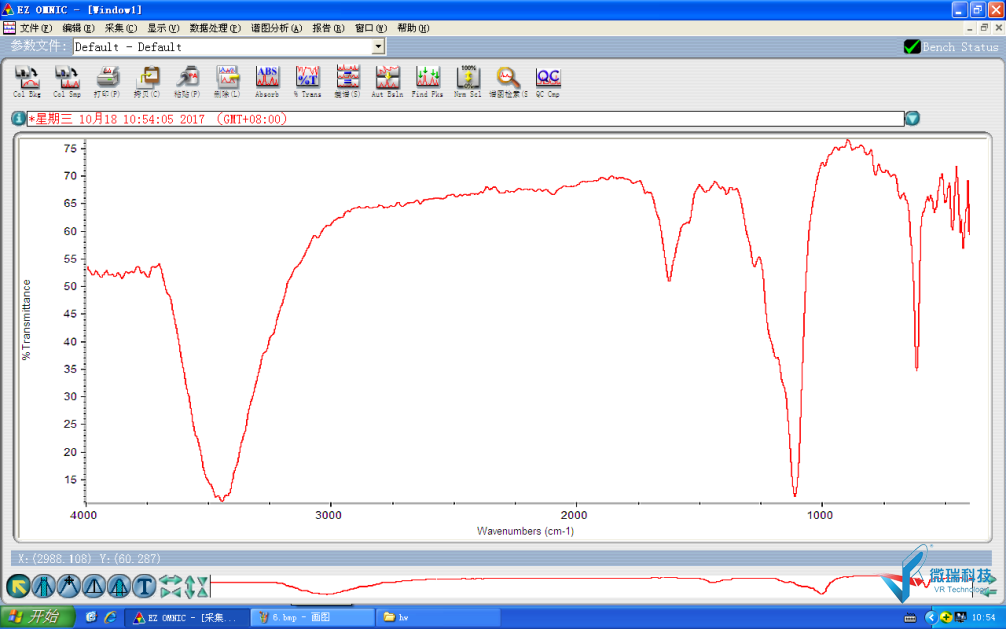Expand spectrum list with teal triangle button
Viewport: 1006px width, 629px height.
912,119
